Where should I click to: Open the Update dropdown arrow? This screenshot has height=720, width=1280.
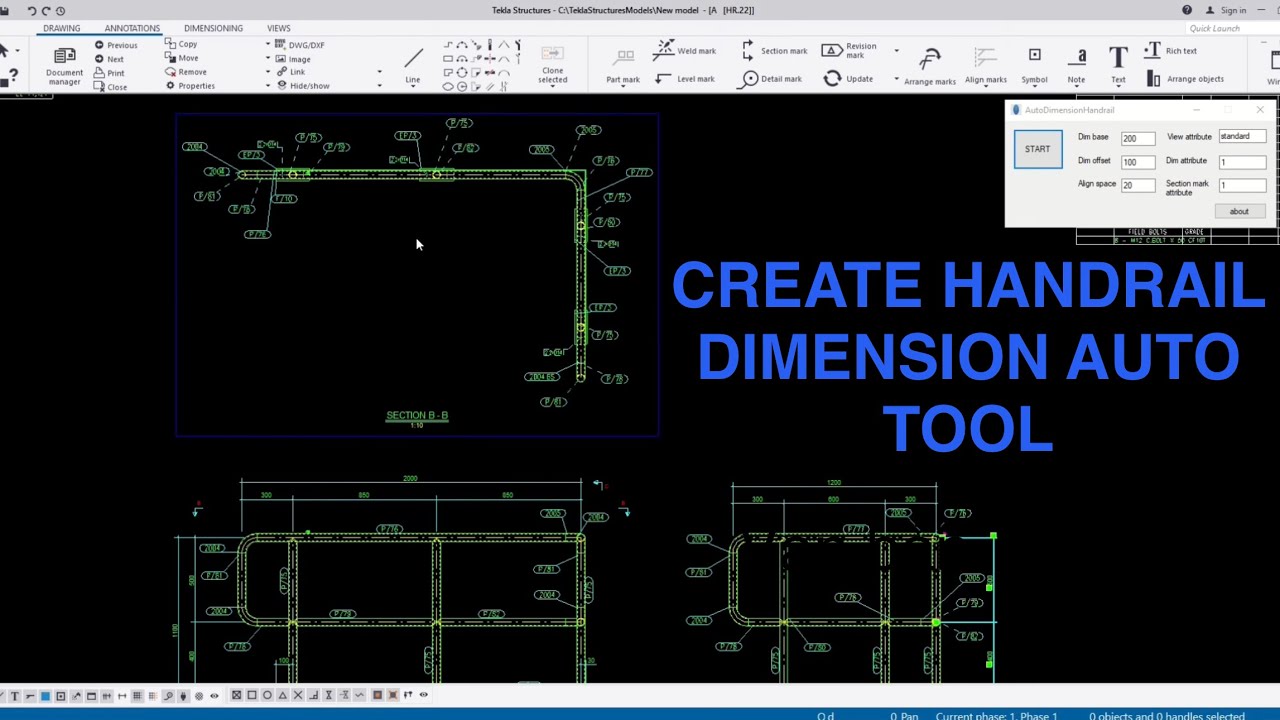[x=896, y=79]
